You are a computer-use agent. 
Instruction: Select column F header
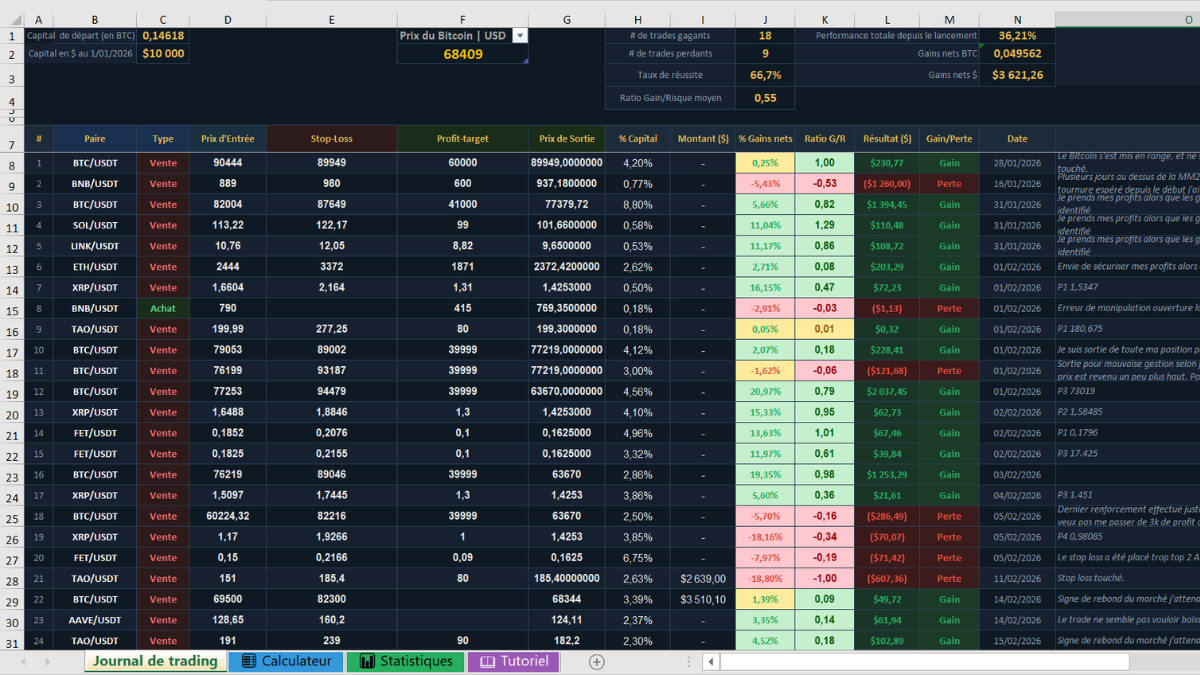(x=462, y=19)
